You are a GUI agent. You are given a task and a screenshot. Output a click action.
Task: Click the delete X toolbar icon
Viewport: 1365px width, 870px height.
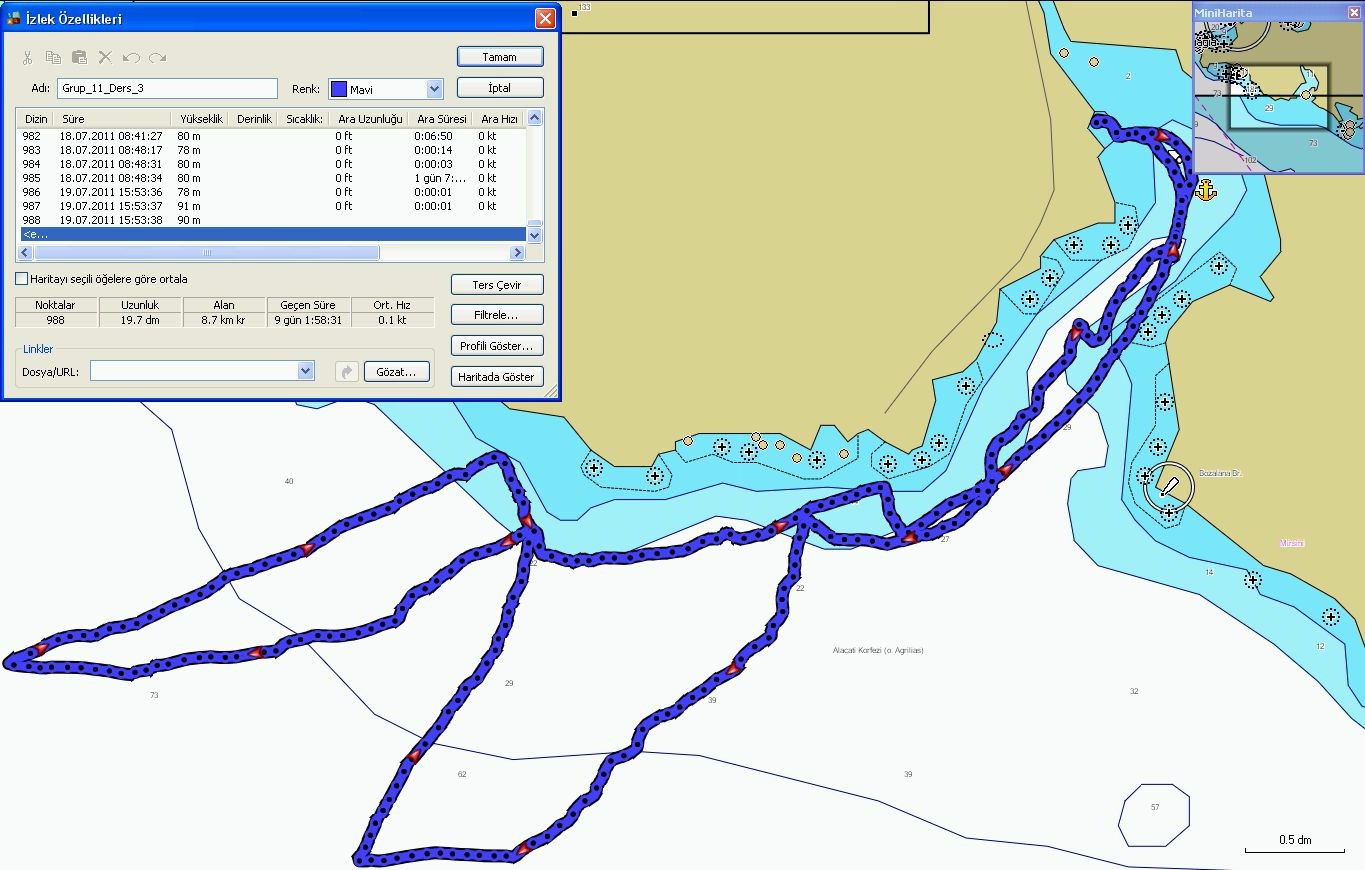[x=105, y=58]
